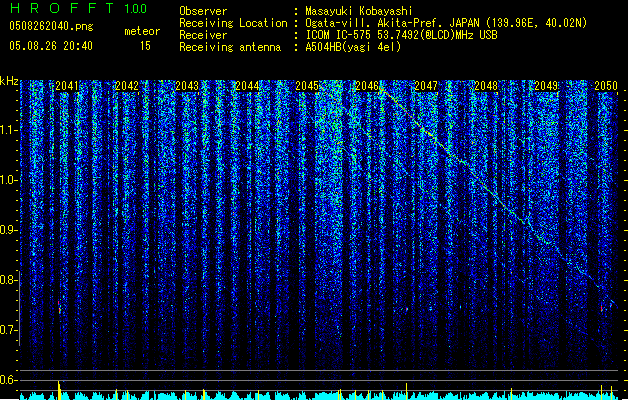Click the 2047 time marker
The height and width of the screenshot is (400, 629).
[x=426, y=86]
